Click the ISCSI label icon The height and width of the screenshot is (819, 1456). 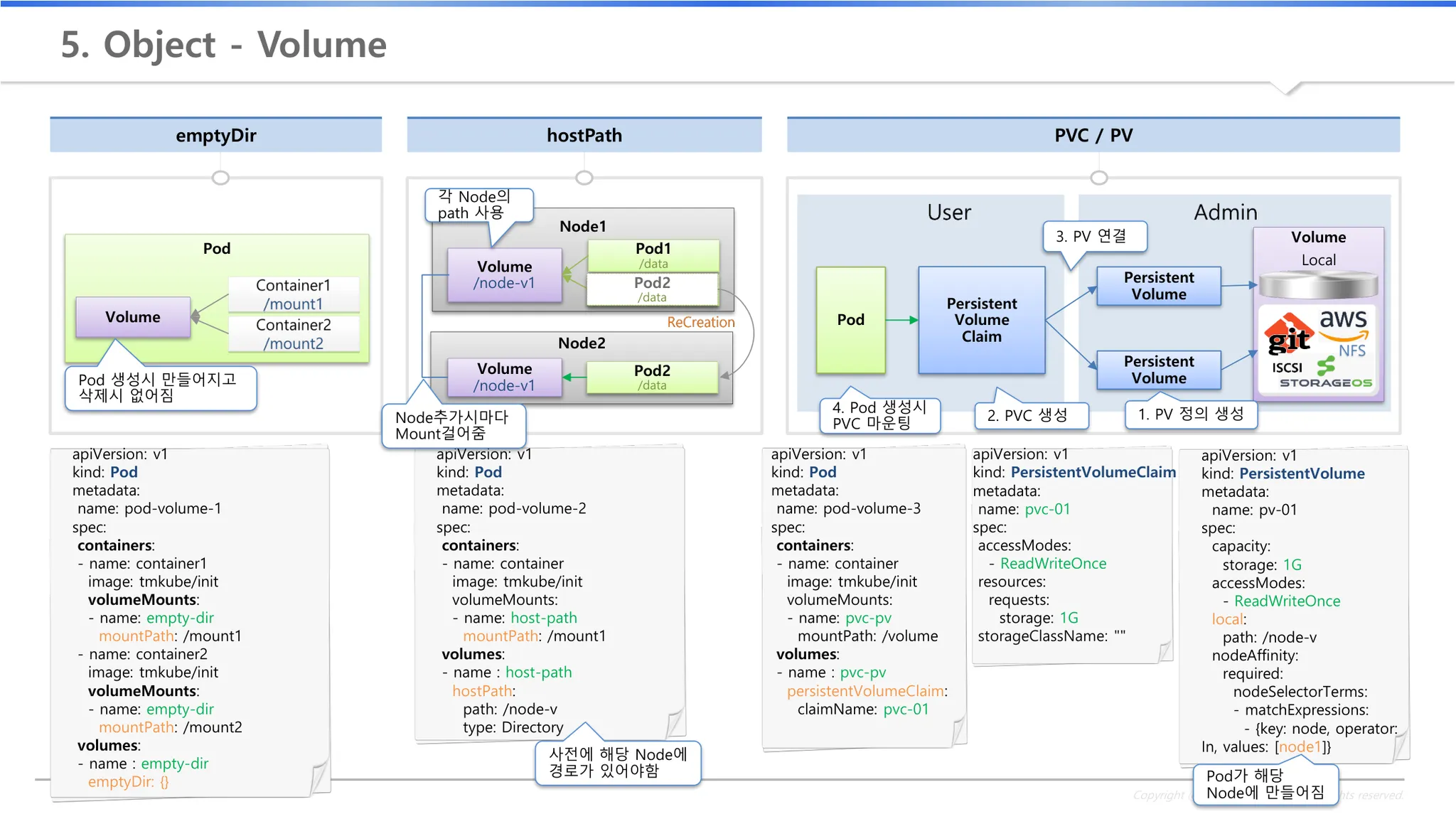click(1287, 368)
